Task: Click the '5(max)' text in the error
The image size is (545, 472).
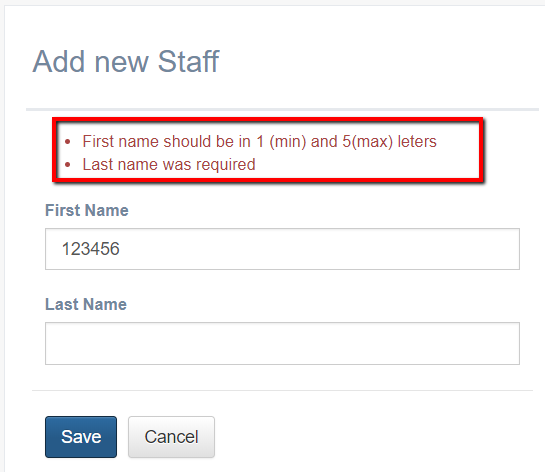Action: (368, 141)
